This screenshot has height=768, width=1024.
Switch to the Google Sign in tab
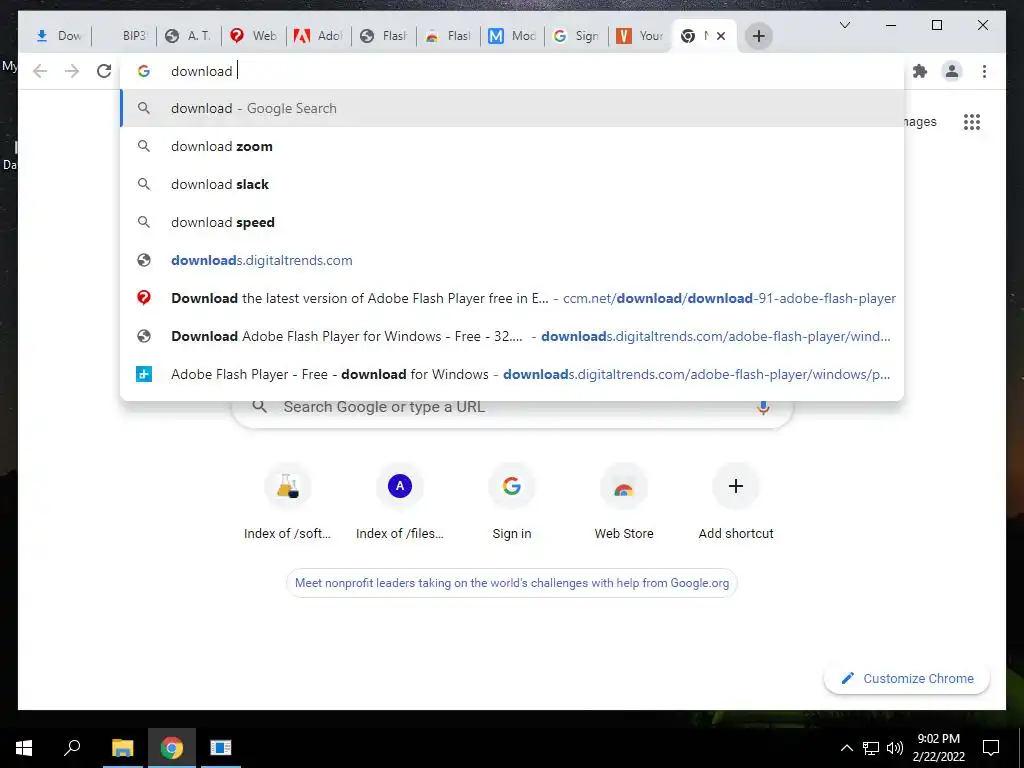577,36
